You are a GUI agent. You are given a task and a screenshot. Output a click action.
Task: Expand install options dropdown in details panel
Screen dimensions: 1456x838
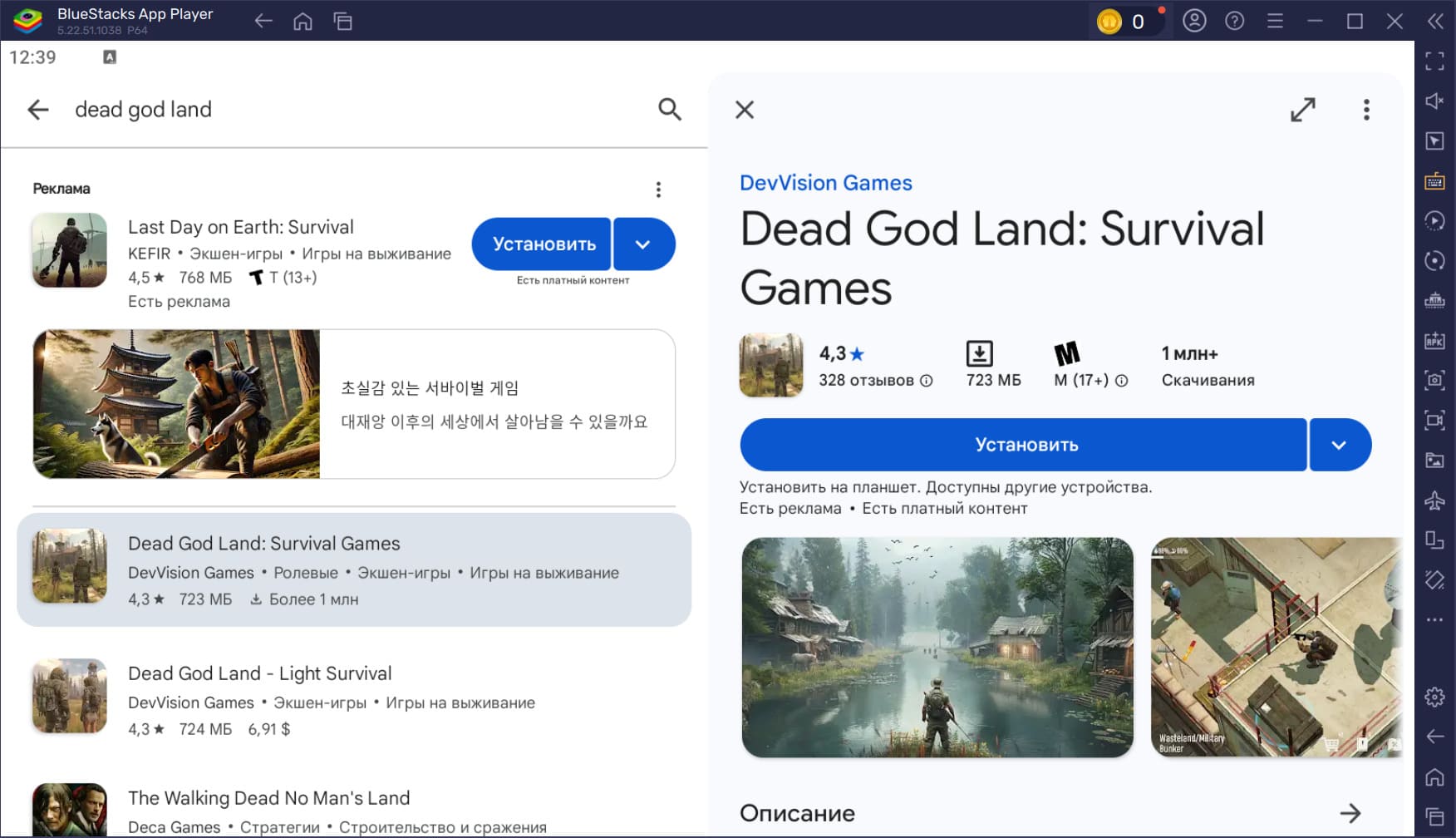point(1340,445)
